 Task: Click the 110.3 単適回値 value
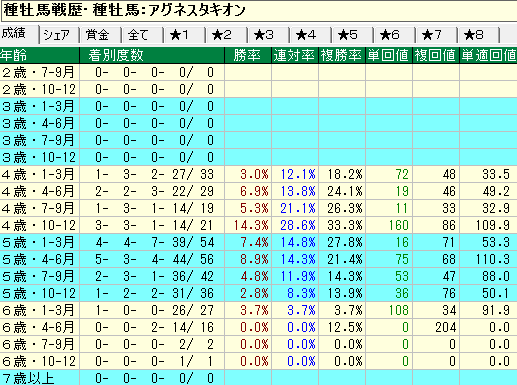tap(493, 259)
